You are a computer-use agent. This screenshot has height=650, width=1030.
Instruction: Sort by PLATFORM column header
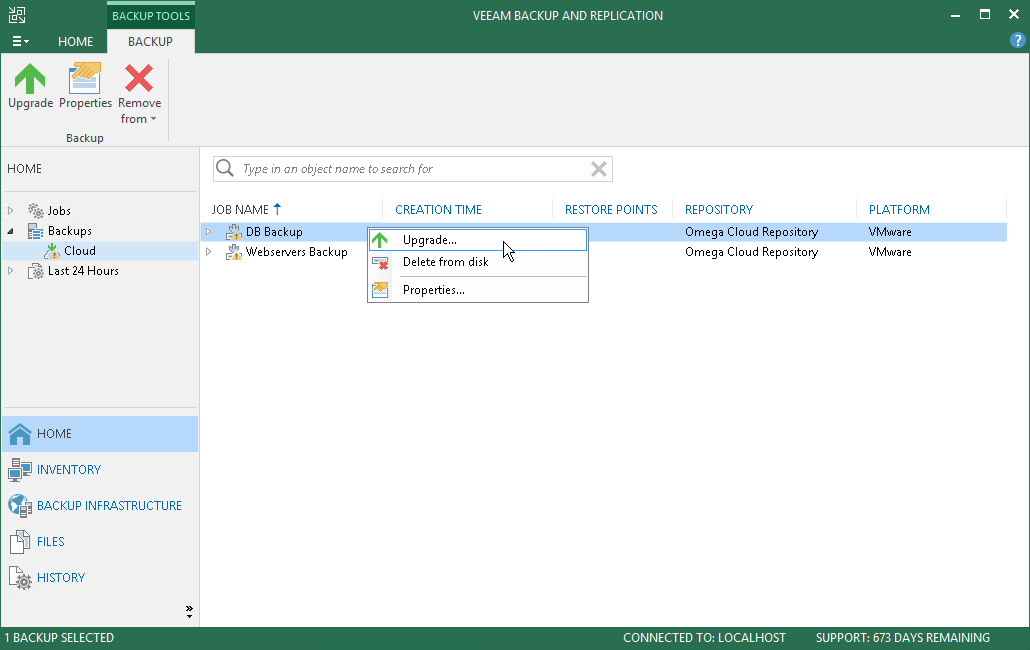click(899, 209)
